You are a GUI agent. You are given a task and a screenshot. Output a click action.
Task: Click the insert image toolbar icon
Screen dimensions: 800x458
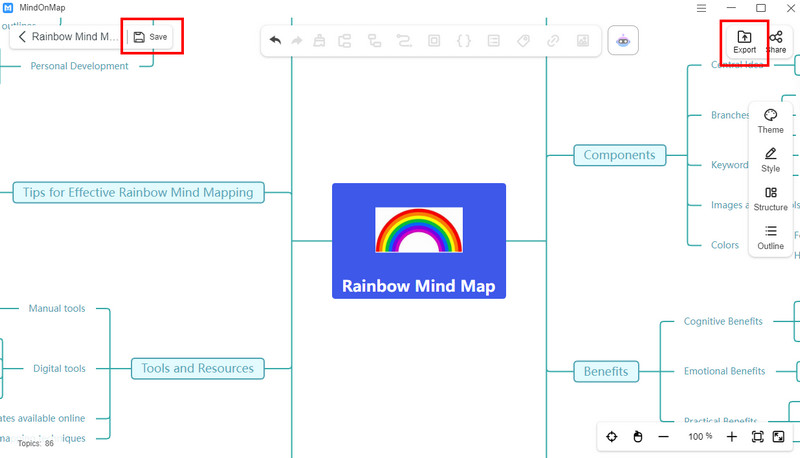pyautogui.click(x=582, y=41)
